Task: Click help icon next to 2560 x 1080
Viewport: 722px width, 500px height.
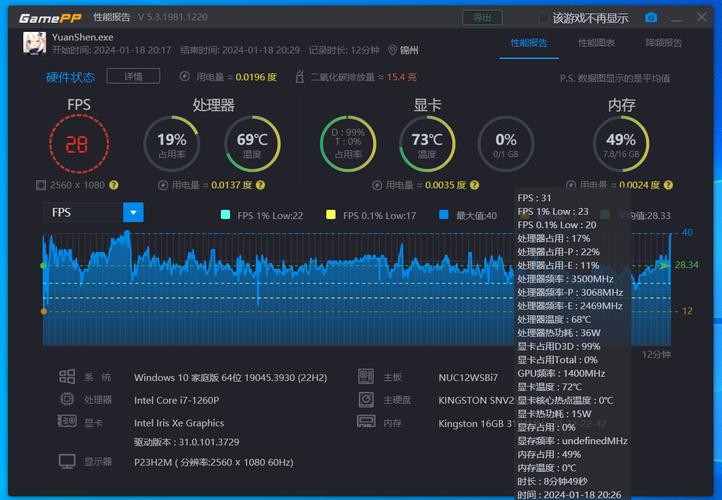Action: tap(114, 185)
